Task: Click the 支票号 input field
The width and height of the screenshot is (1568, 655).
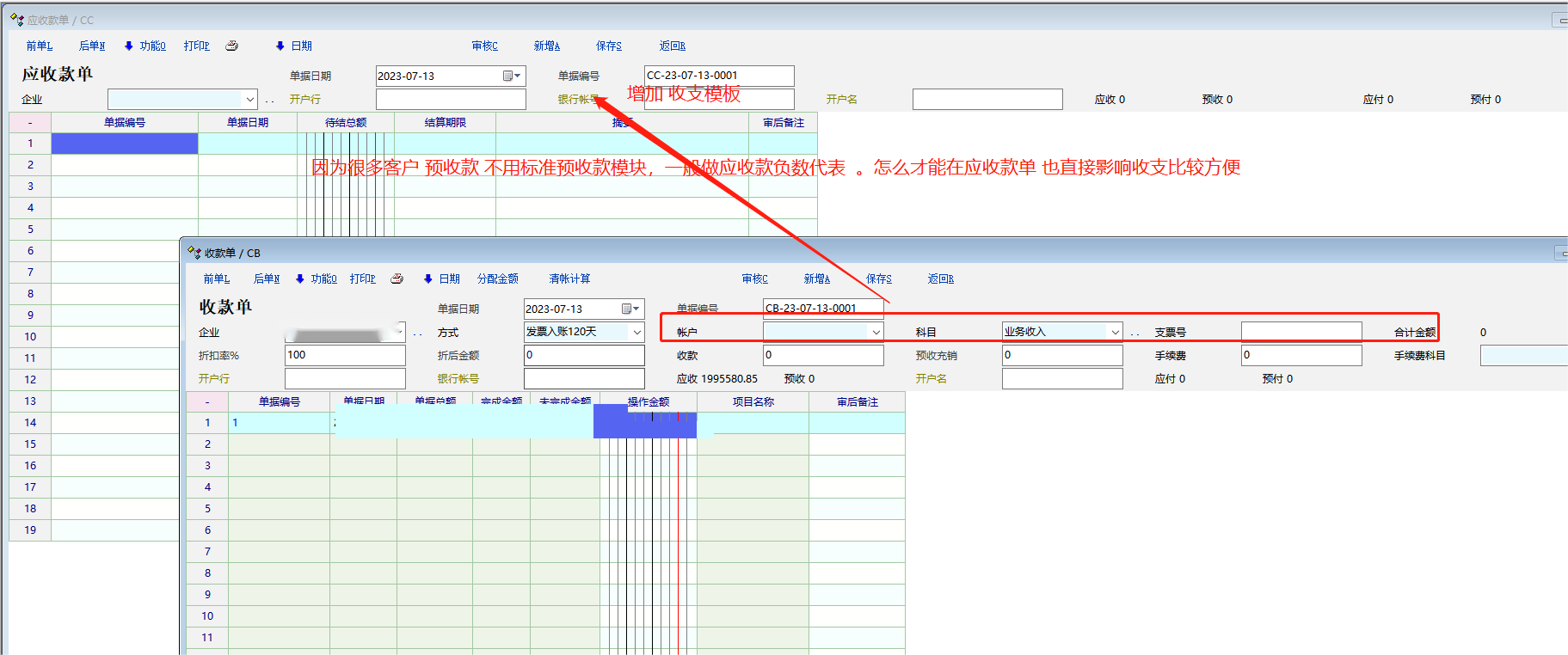Action: 1301,332
